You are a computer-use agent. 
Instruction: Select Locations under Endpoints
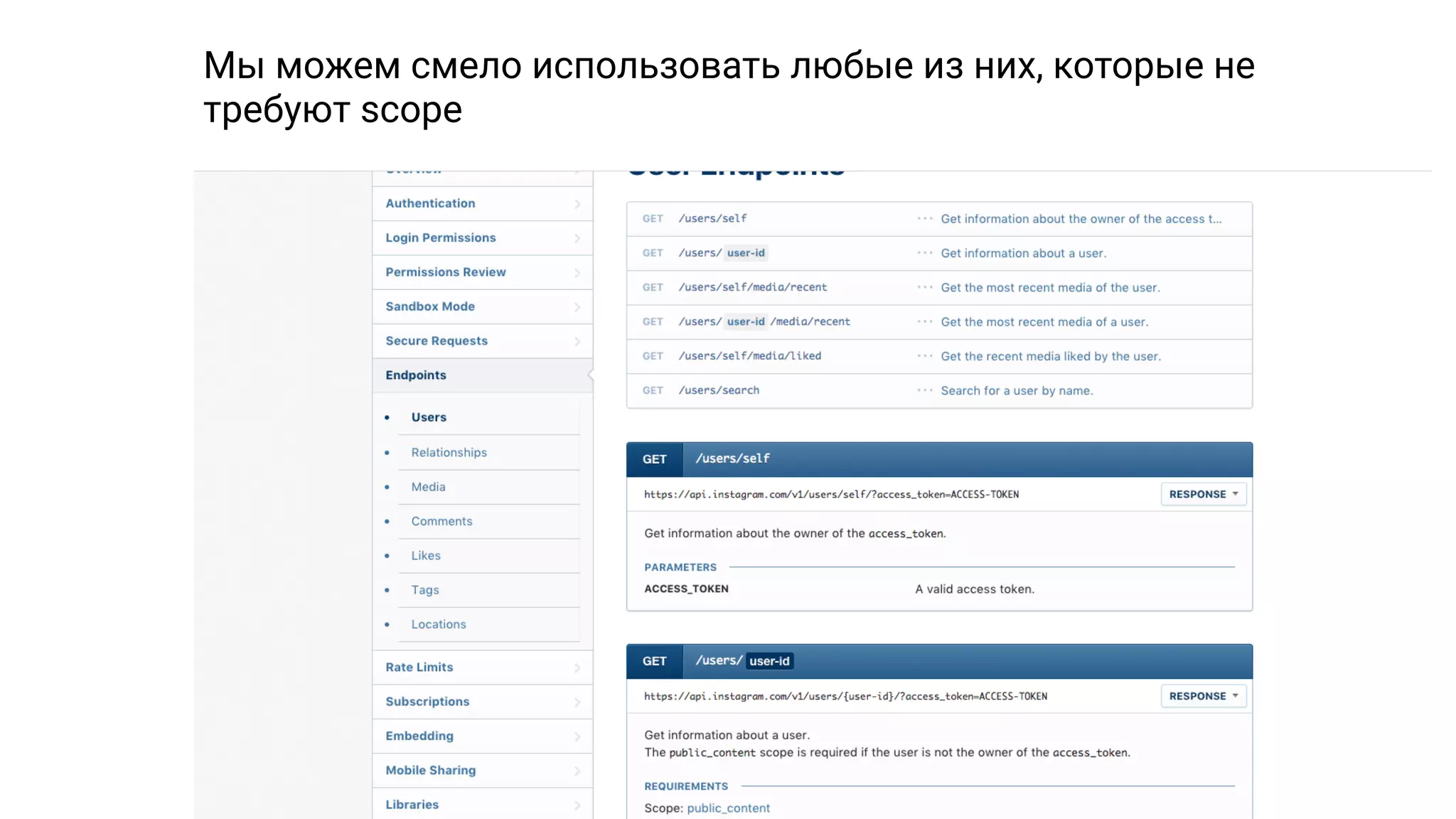[439, 624]
